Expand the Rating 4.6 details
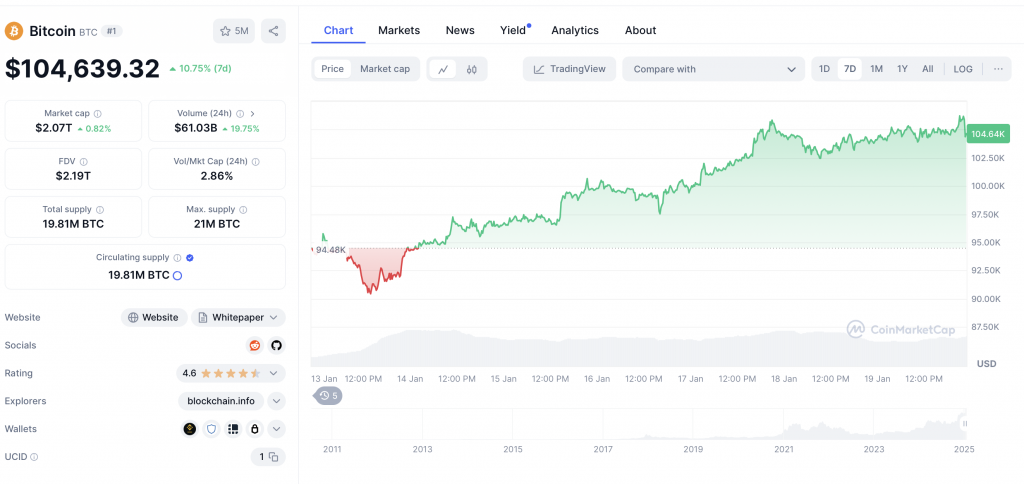Screen dimensions: 1024x484 pos(231,374)
